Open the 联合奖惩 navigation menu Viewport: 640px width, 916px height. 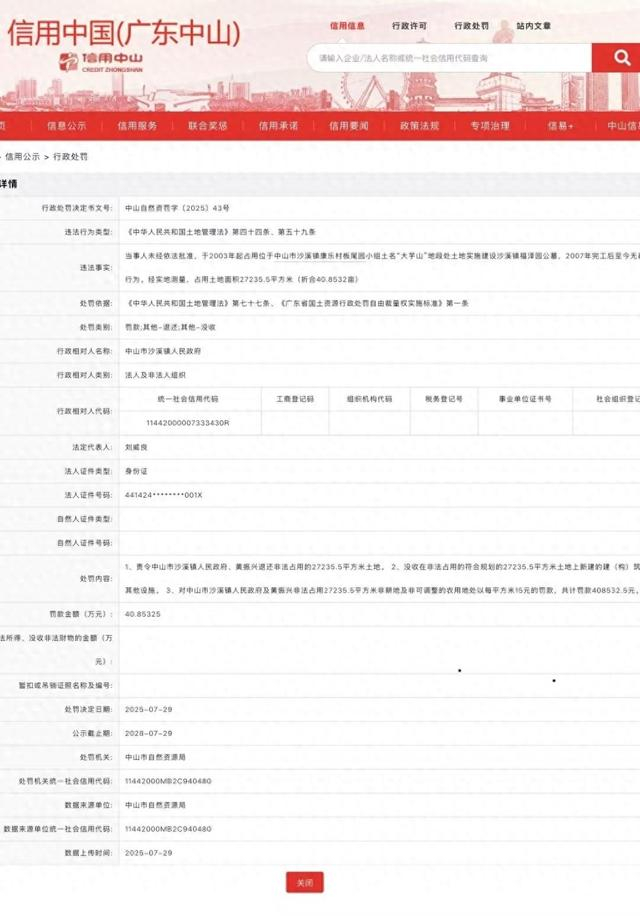(207, 126)
